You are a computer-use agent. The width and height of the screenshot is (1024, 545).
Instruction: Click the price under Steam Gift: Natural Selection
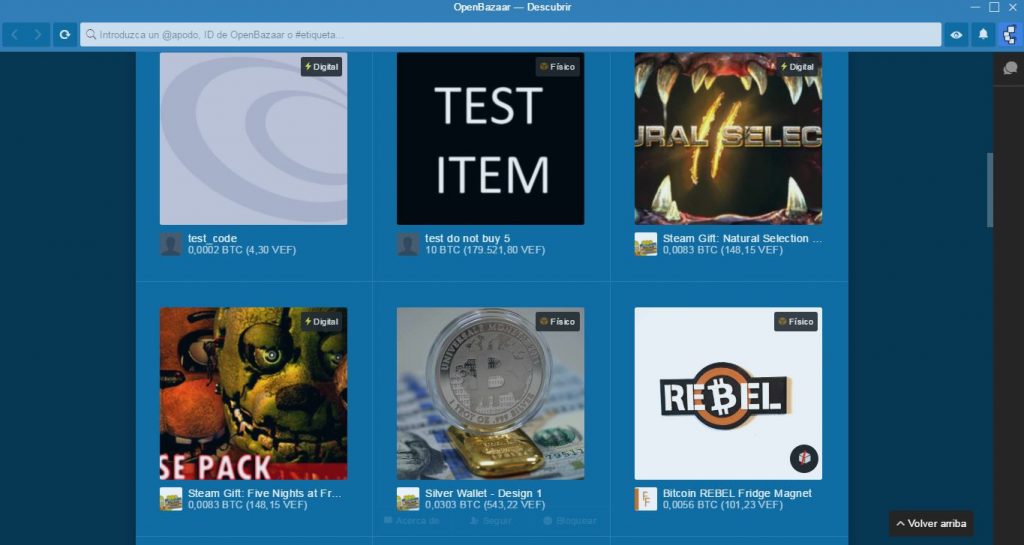tap(723, 250)
